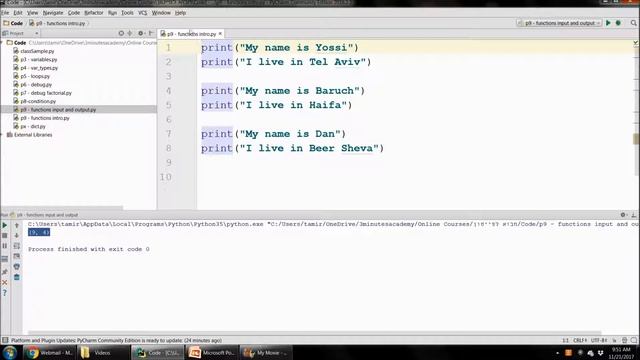Open Videos folder from taskbar
The width and height of the screenshot is (640, 360).
[102, 353]
